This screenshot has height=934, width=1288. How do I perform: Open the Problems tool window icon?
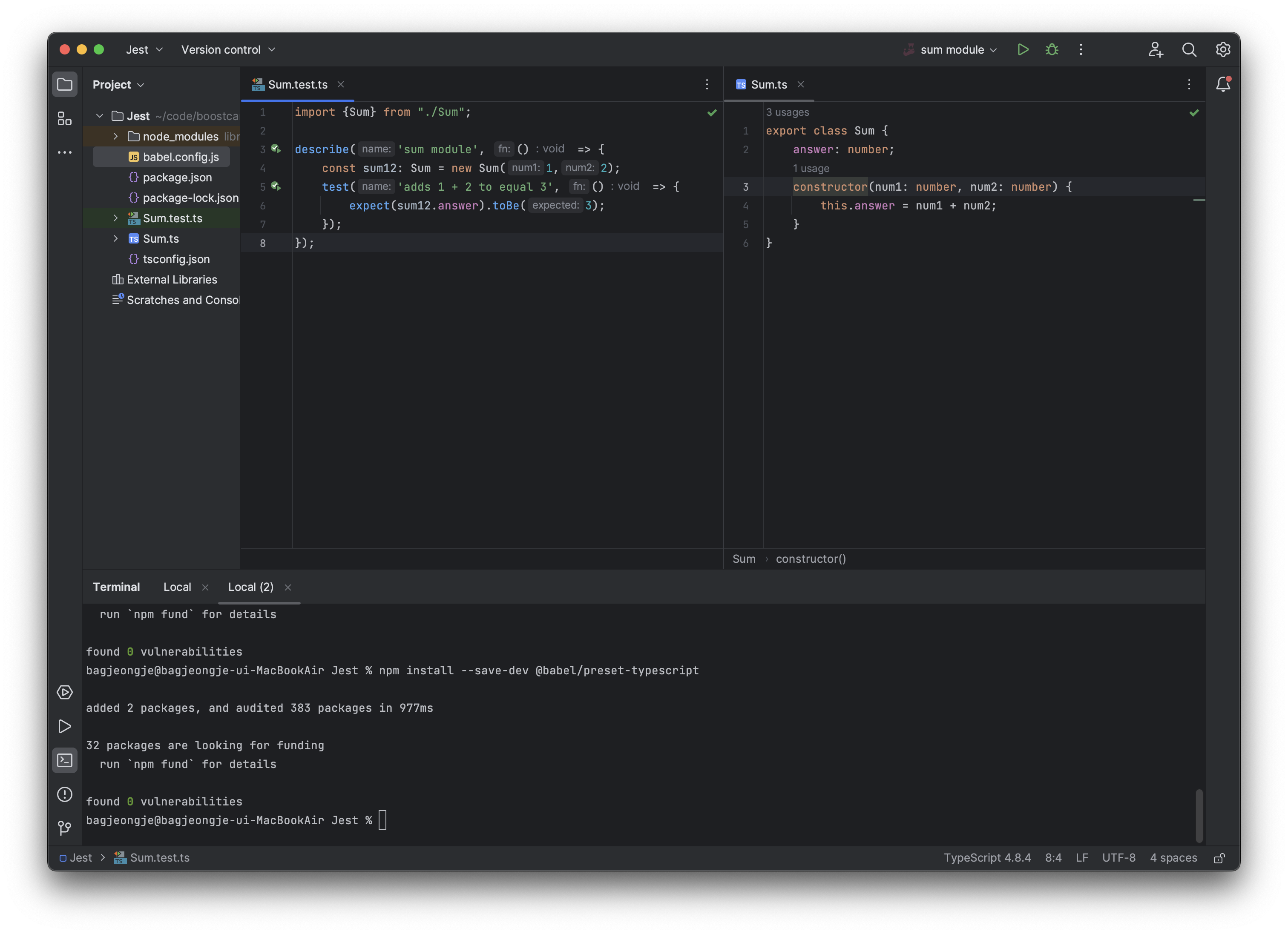click(x=65, y=794)
